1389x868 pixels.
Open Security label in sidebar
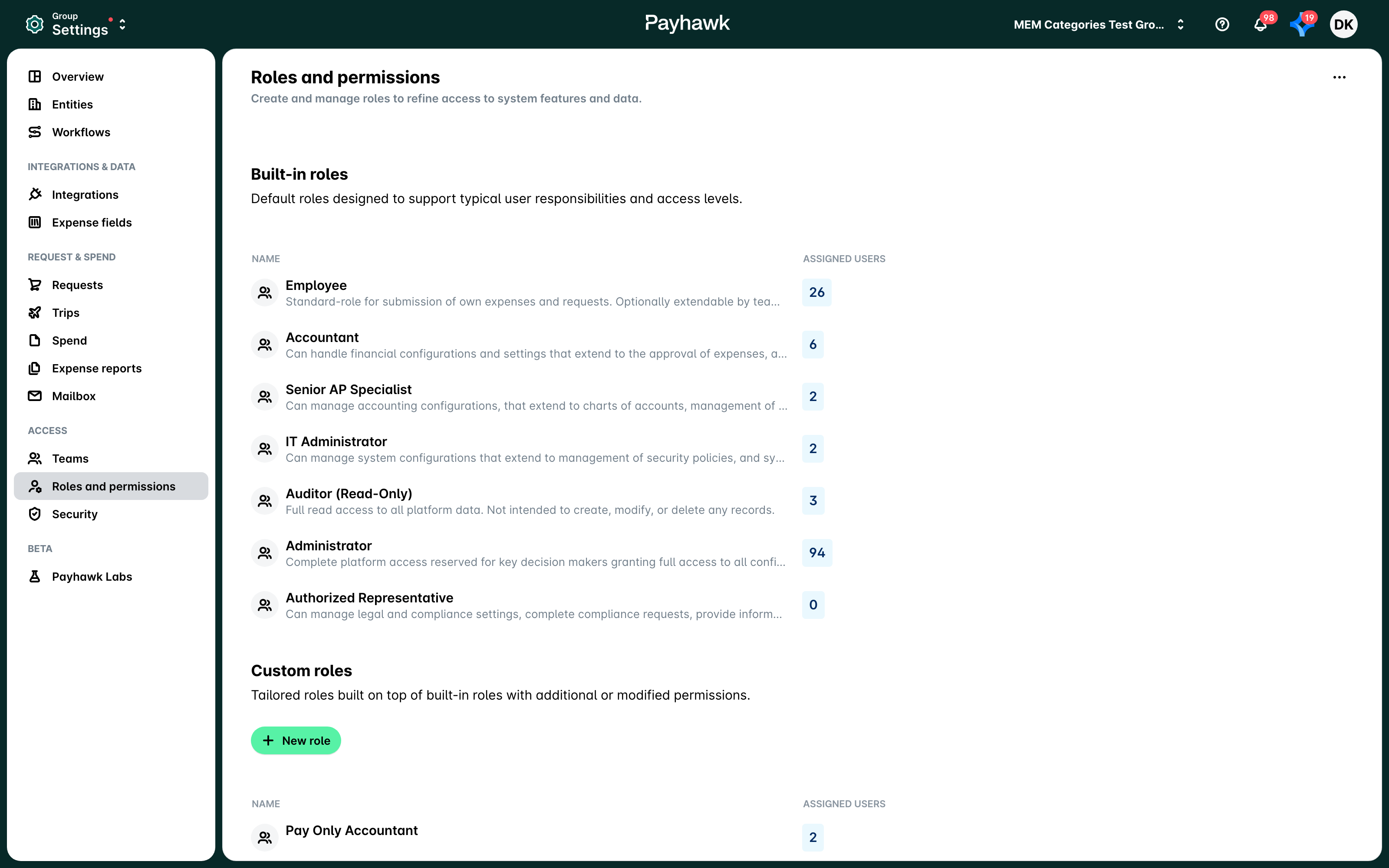point(75,514)
